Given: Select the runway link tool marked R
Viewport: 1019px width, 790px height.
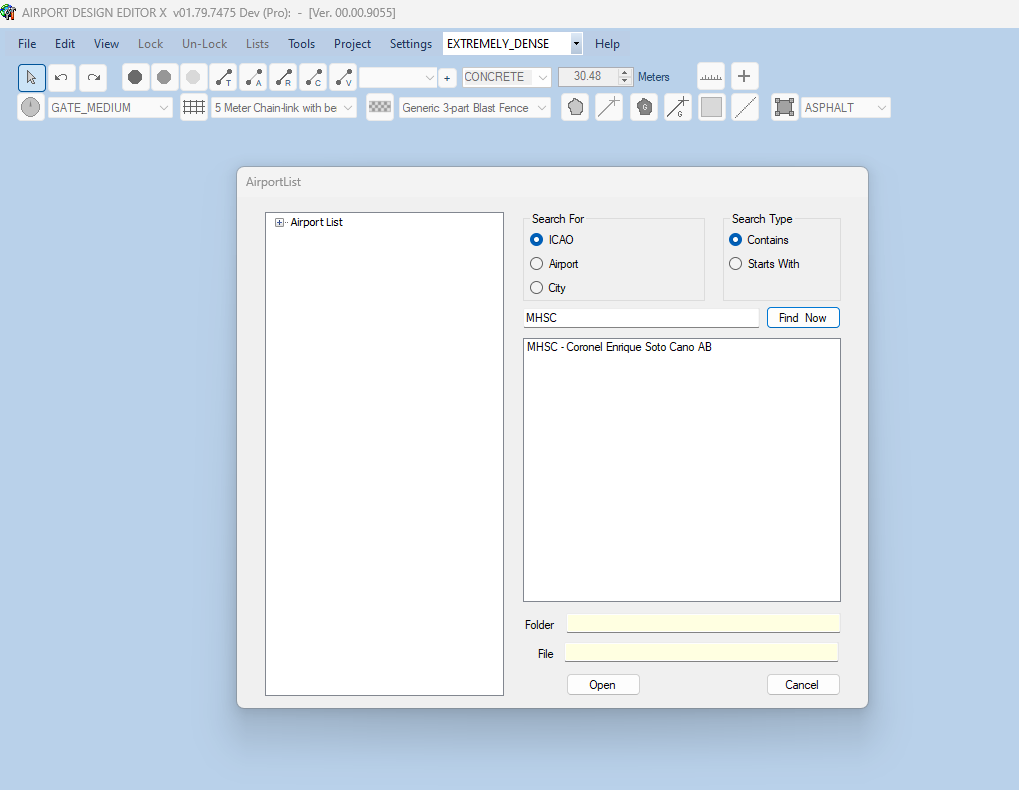Looking at the screenshot, I should coord(284,77).
